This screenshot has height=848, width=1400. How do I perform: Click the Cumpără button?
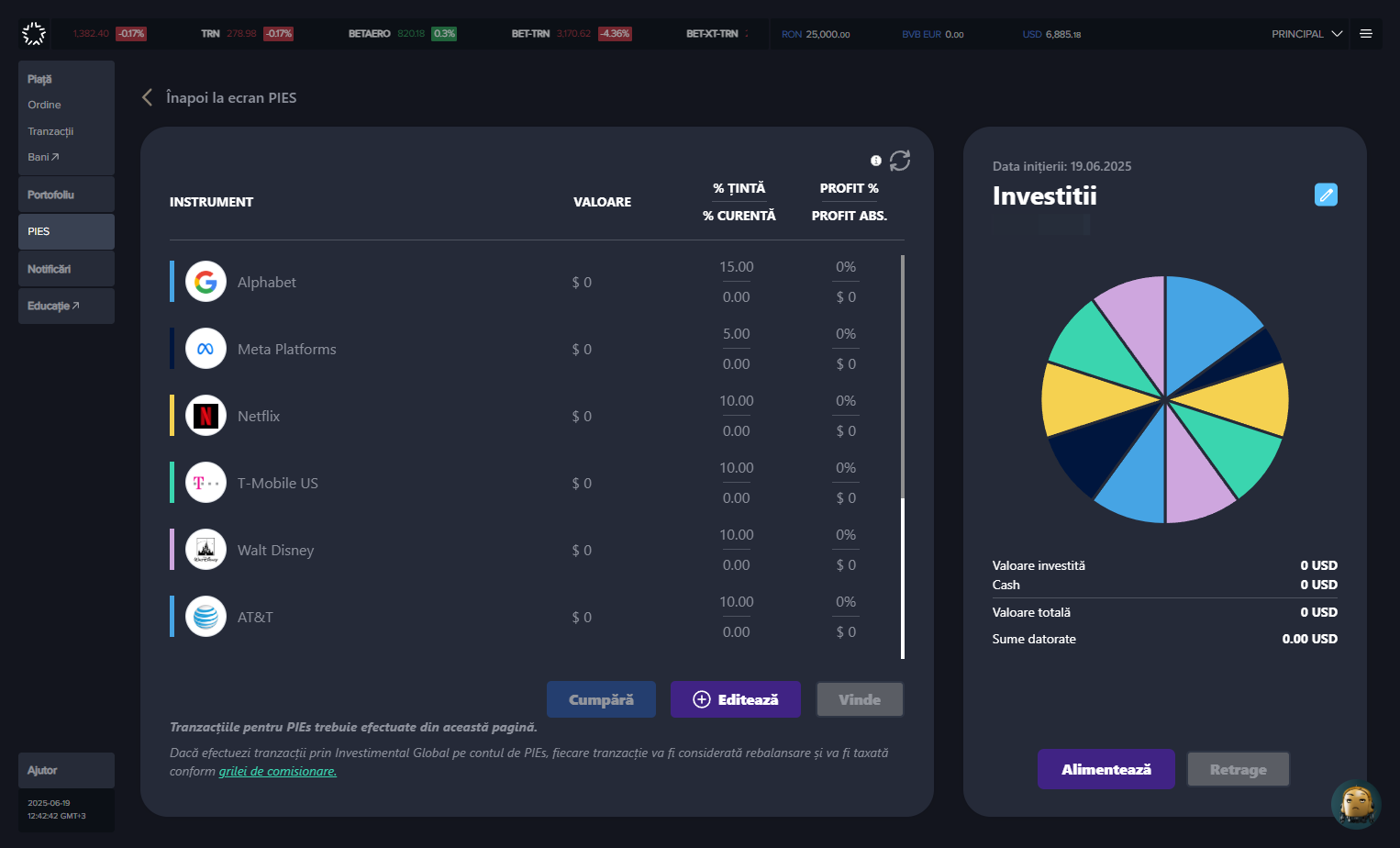tap(601, 699)
